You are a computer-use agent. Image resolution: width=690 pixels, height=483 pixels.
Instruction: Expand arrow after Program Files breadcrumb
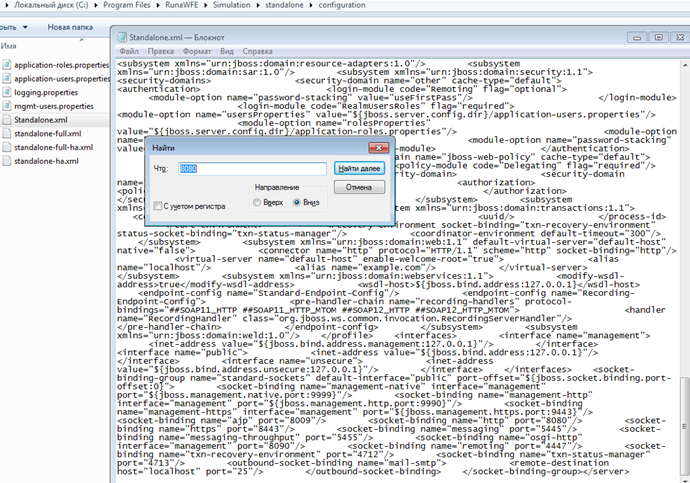pyautogui.click(x=158, y=5)
